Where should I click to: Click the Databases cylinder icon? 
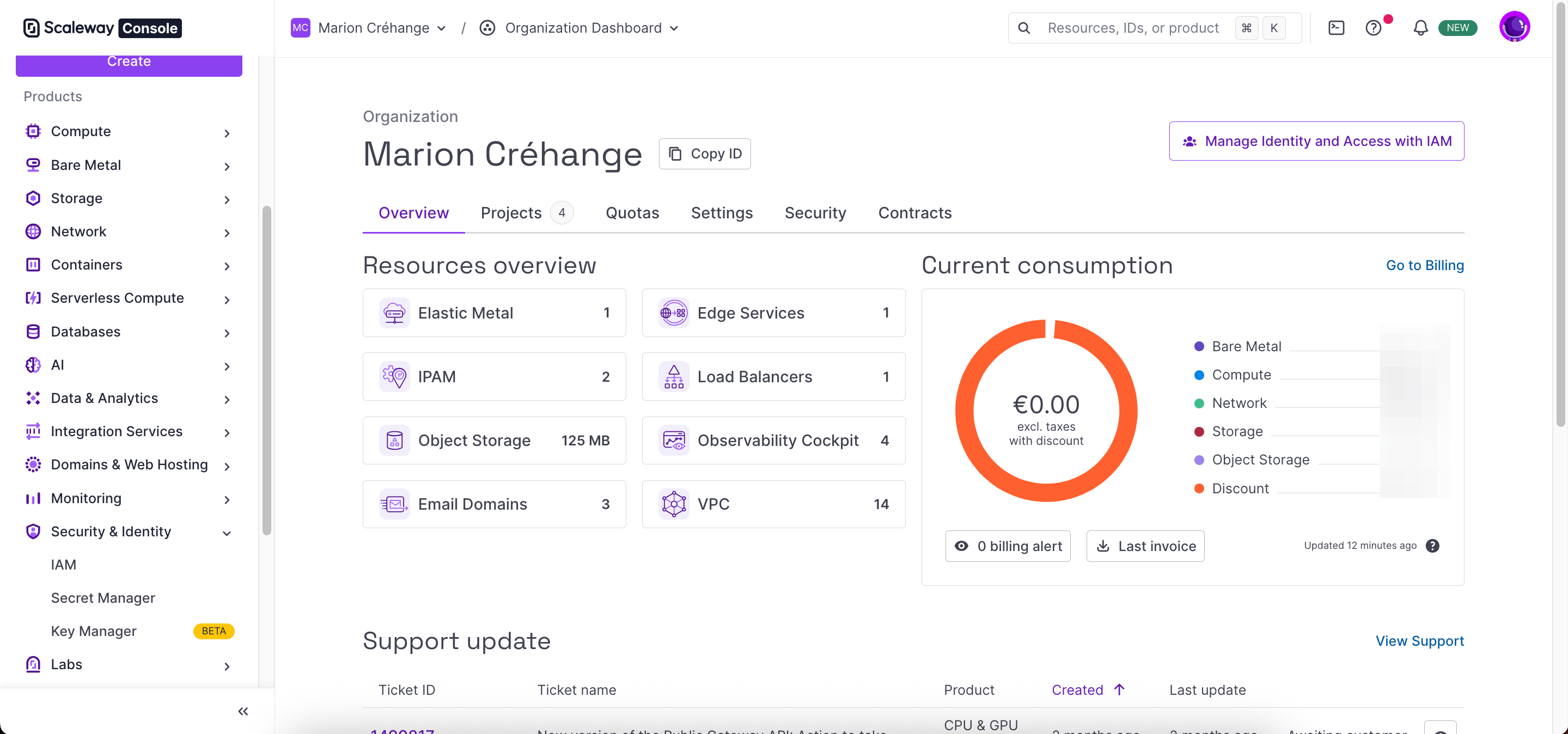point(33,332)
